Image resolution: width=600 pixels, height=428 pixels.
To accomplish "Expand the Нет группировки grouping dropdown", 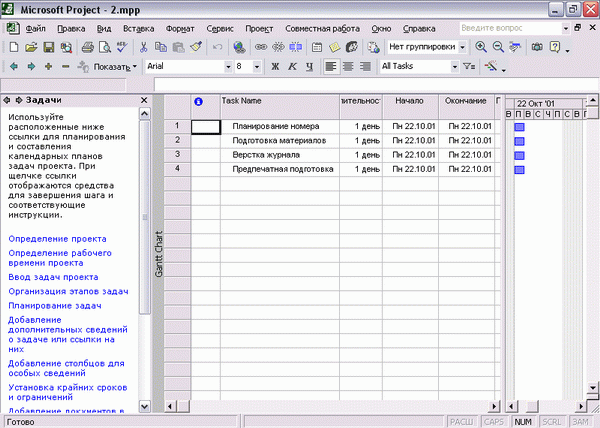I will coord(462,47).
